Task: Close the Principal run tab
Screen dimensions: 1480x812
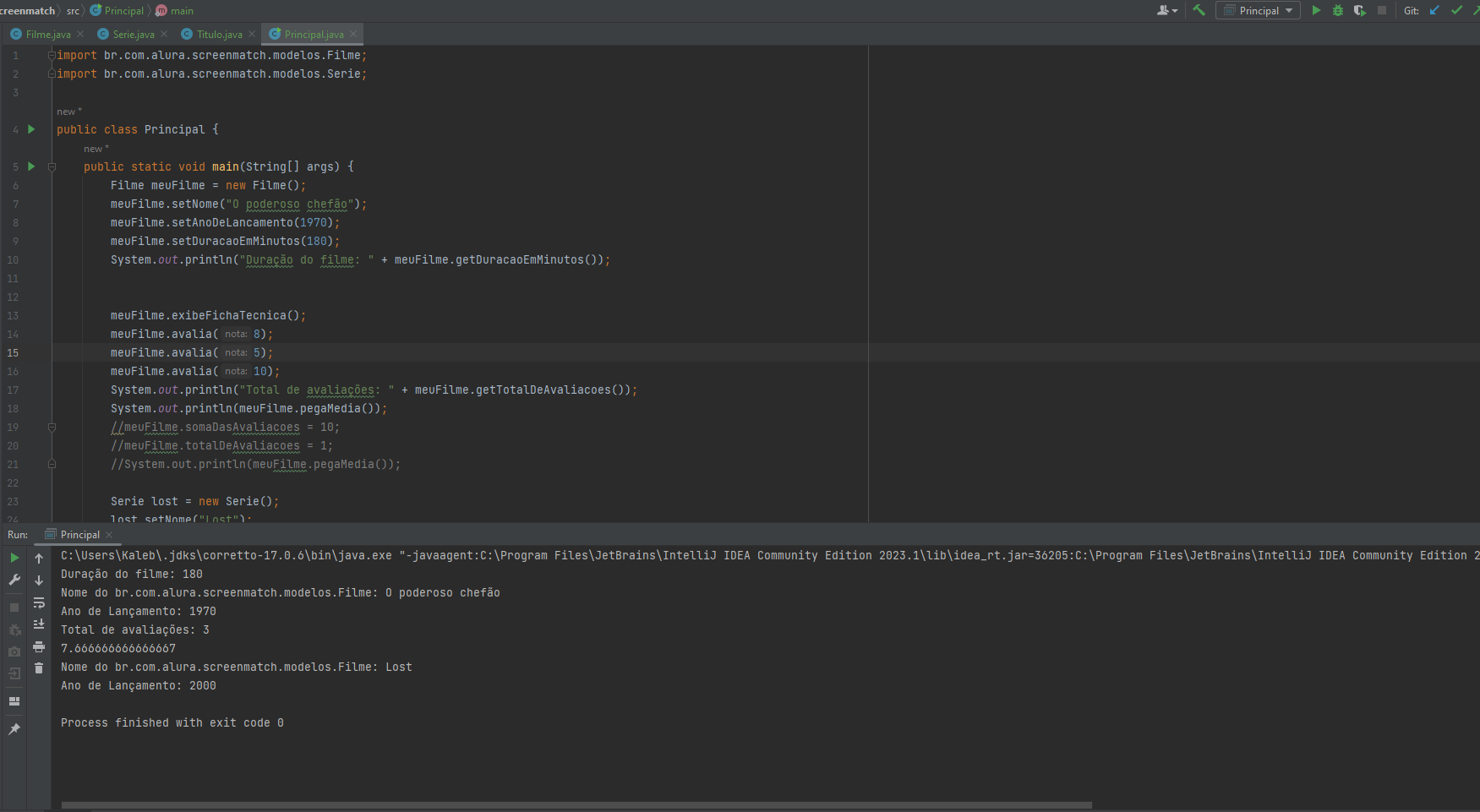Action: click(109, 535)
